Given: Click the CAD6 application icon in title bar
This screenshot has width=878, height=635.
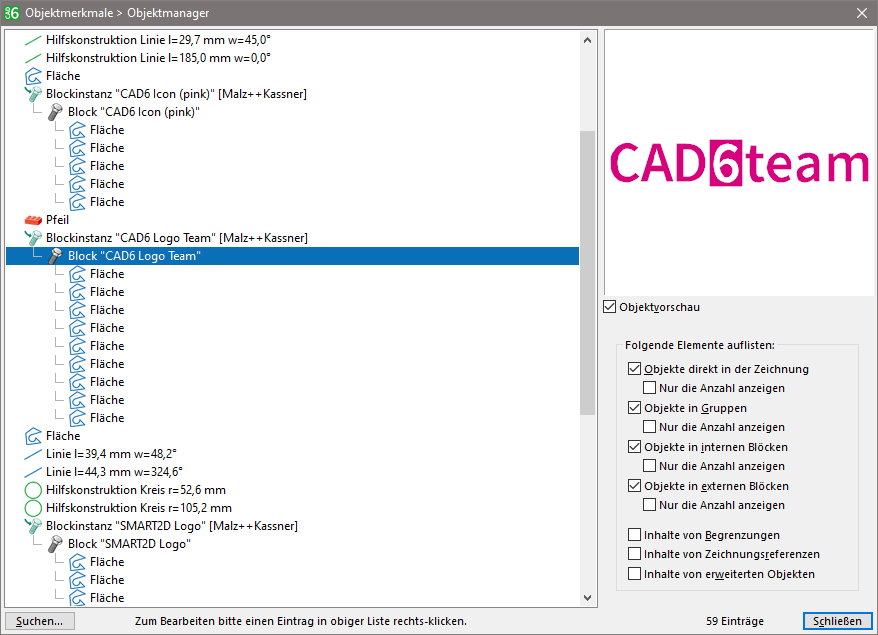Looking at the screenshot, I should point(12,12).
